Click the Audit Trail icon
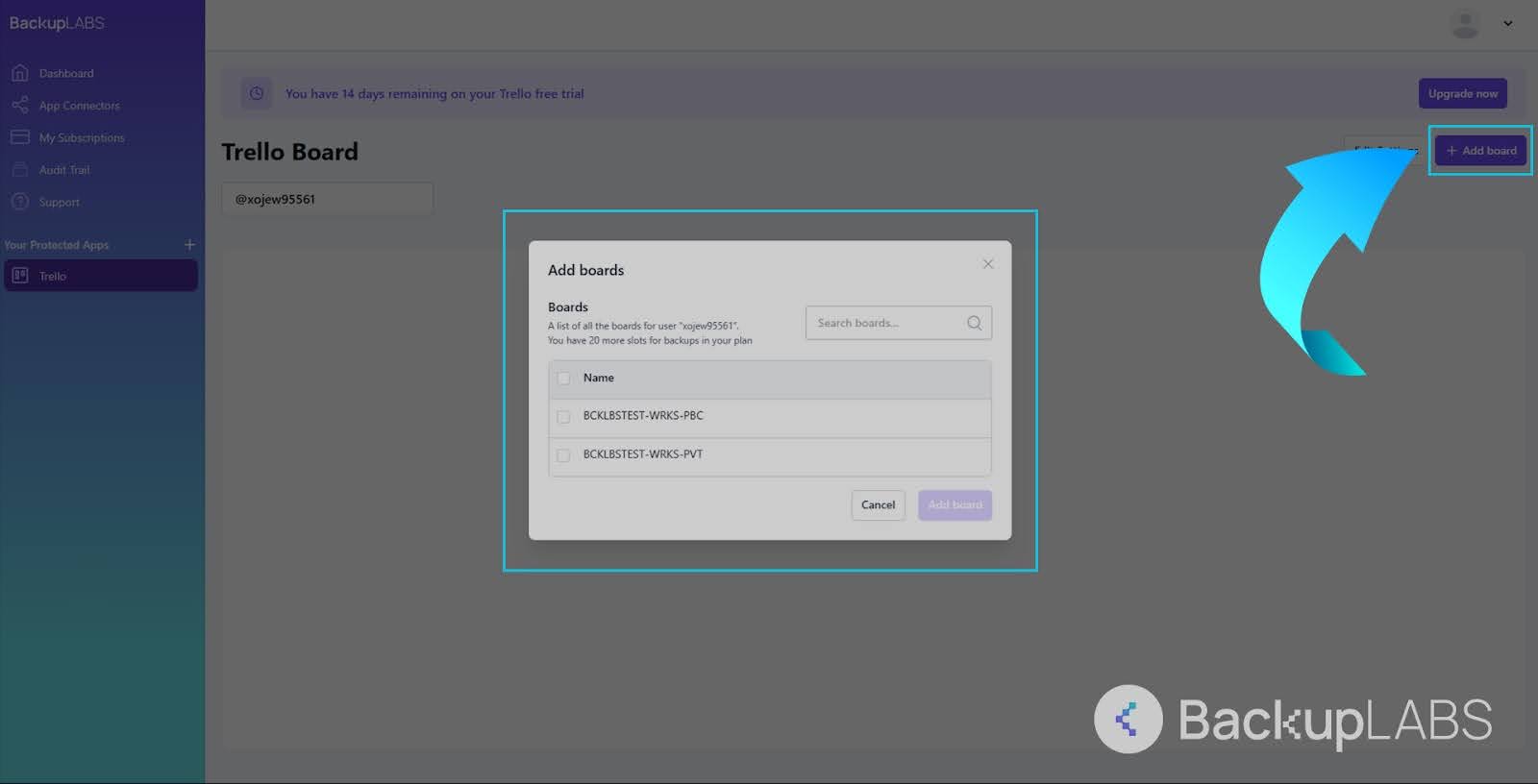The height and width of the screenshot is (784, 1538). pos(19,170)
